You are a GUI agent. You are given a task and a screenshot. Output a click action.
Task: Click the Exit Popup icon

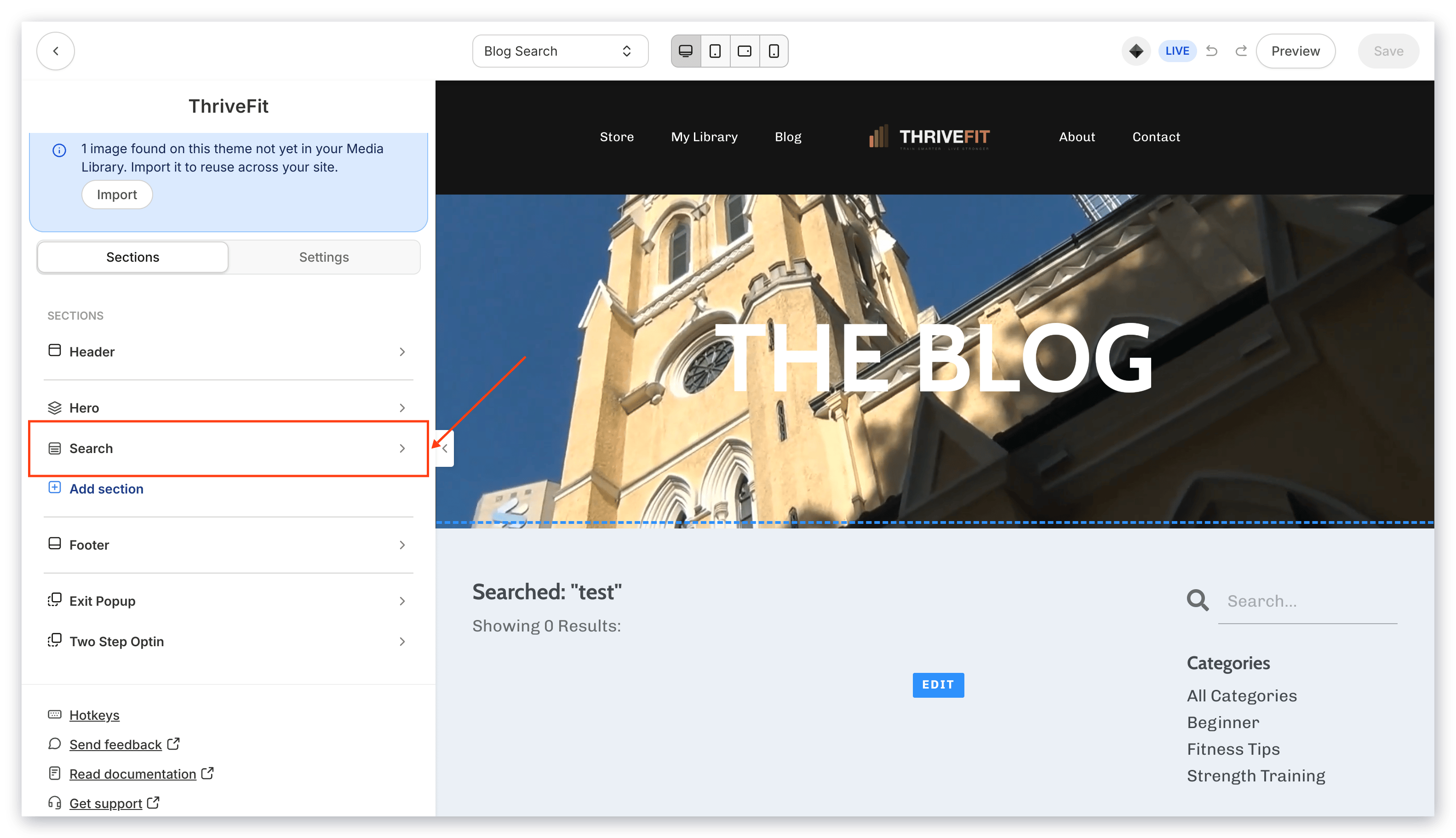(x=54, y=599)
